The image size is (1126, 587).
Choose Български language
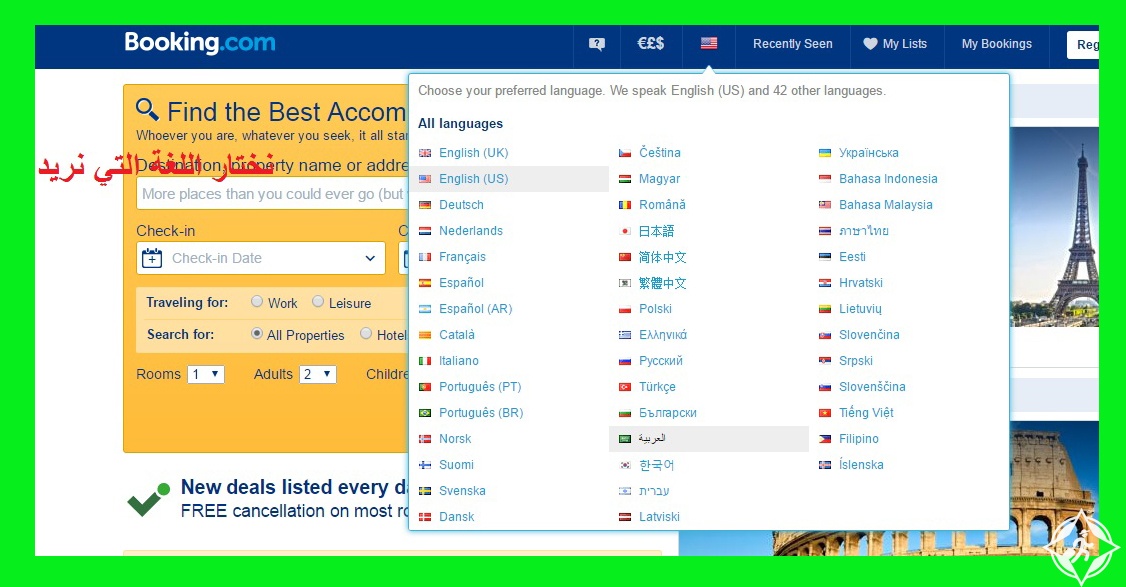tap(668, 413)
